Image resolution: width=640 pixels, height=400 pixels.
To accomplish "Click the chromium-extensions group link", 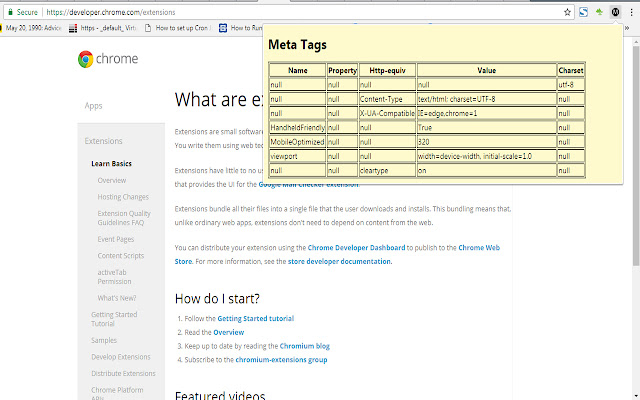I will point(281,360).
